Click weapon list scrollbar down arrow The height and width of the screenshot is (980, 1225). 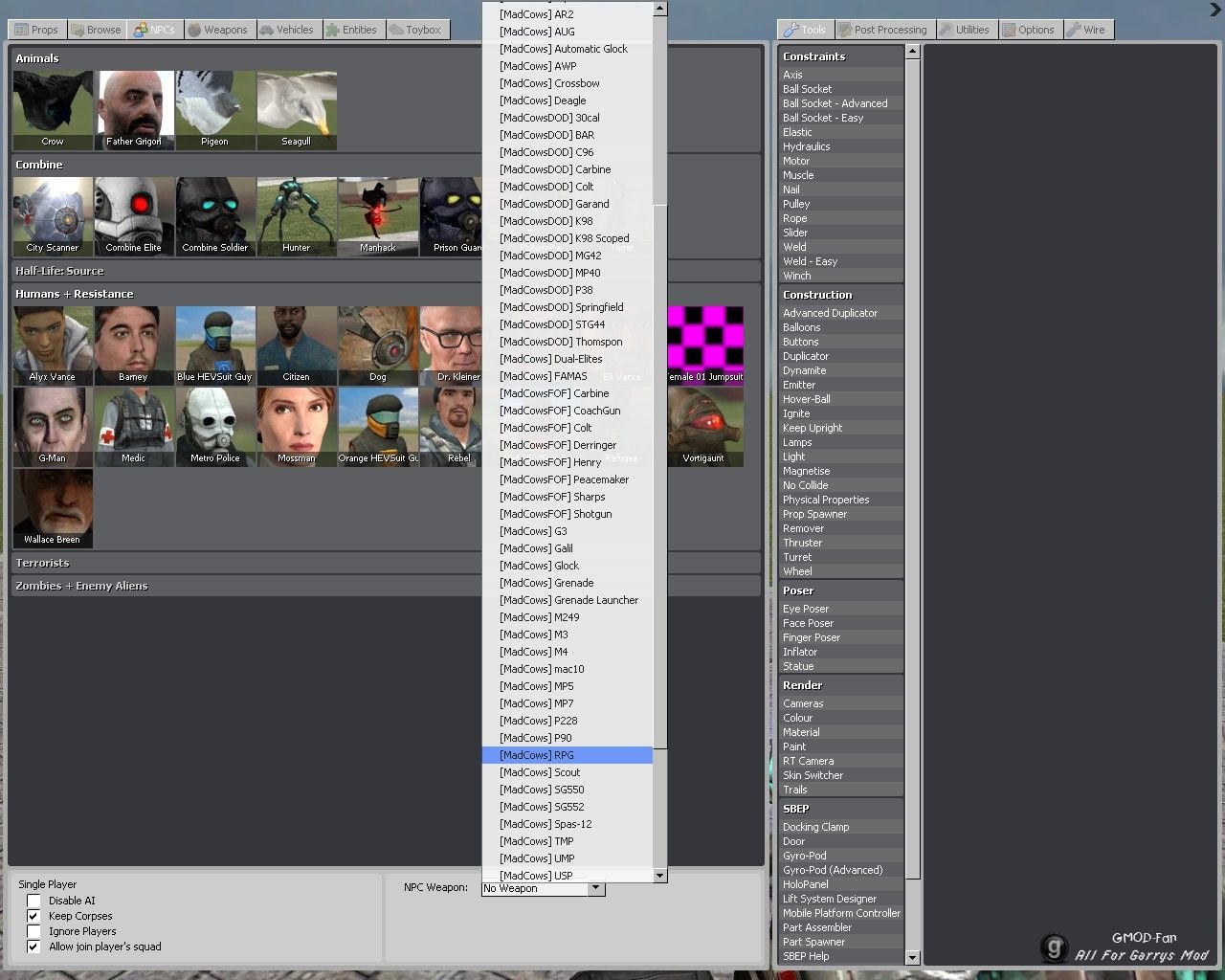[659, 875]
